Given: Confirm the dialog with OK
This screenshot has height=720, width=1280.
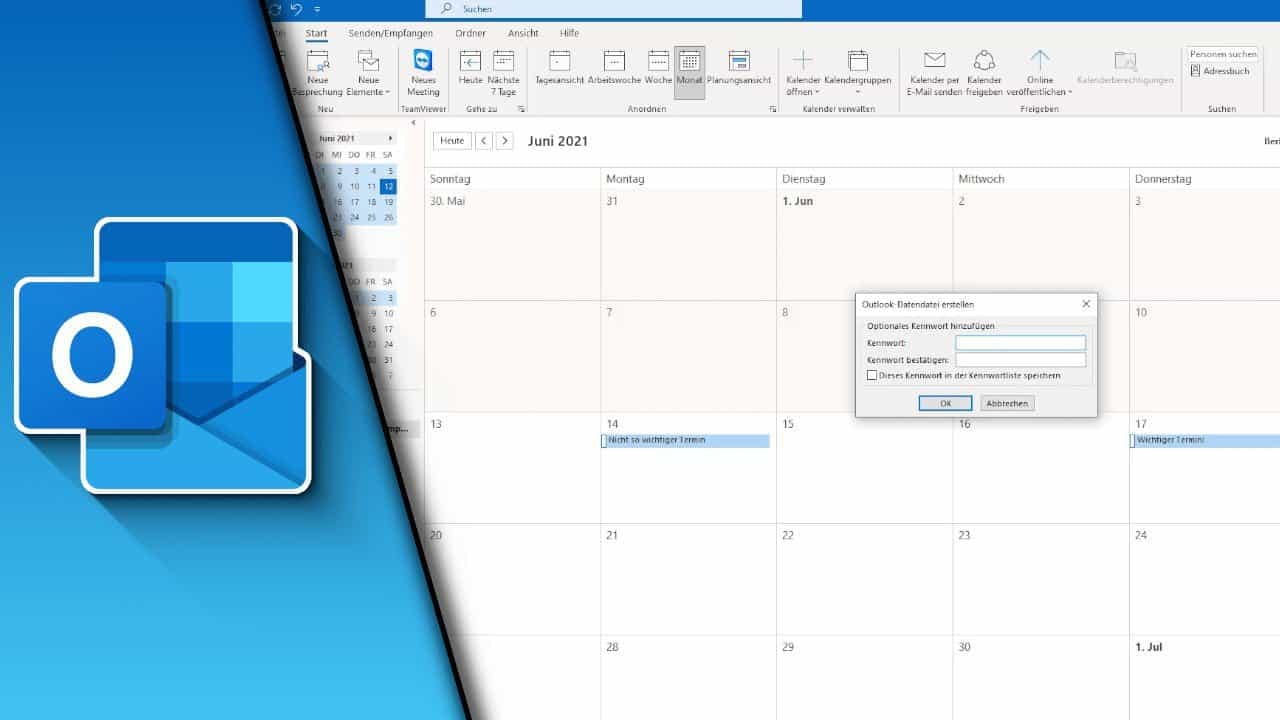Looking at the screenshot, I should point(945,403).
